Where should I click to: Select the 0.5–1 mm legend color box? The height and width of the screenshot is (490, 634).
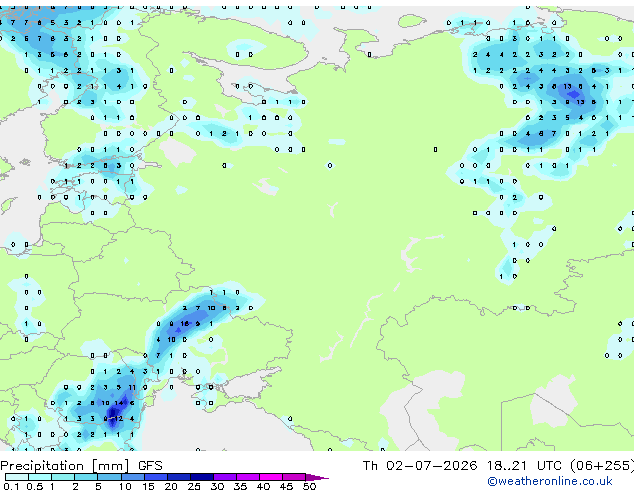click(40, 477)
